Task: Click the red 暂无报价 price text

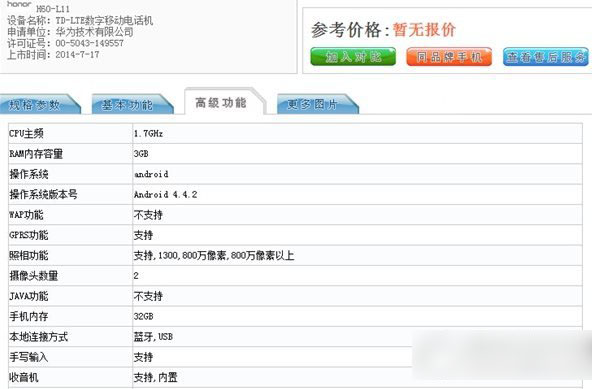Action: click(424, 30)
